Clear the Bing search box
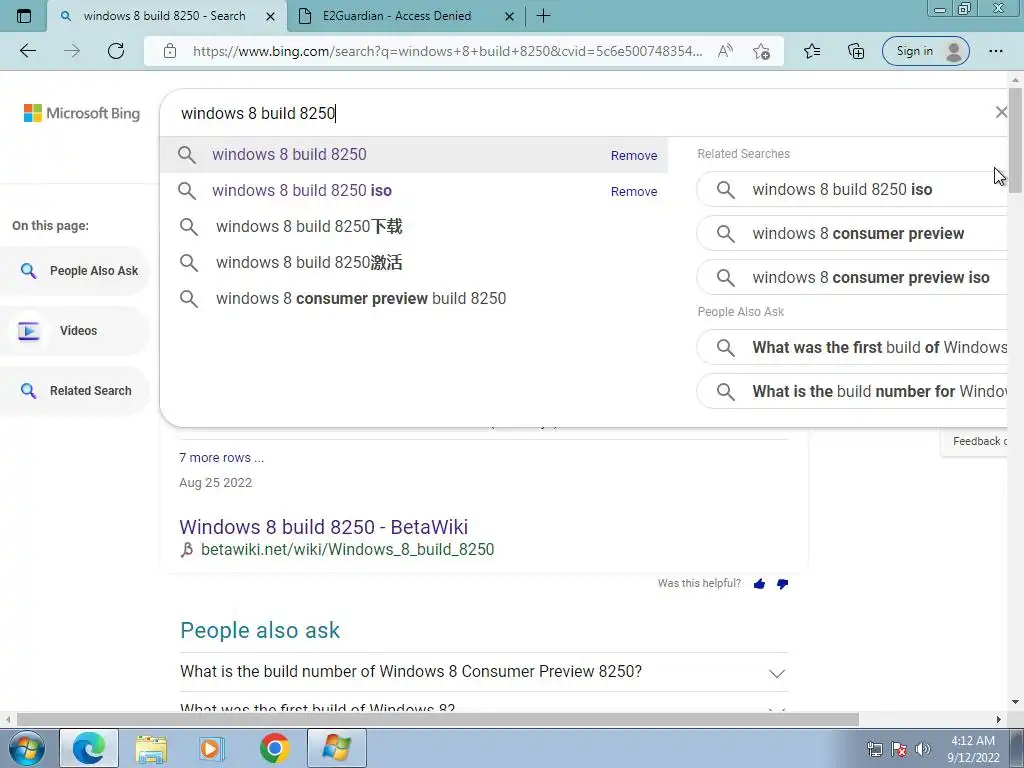The height and width of the screenshot is (768, 1024). click(1000, 112)
